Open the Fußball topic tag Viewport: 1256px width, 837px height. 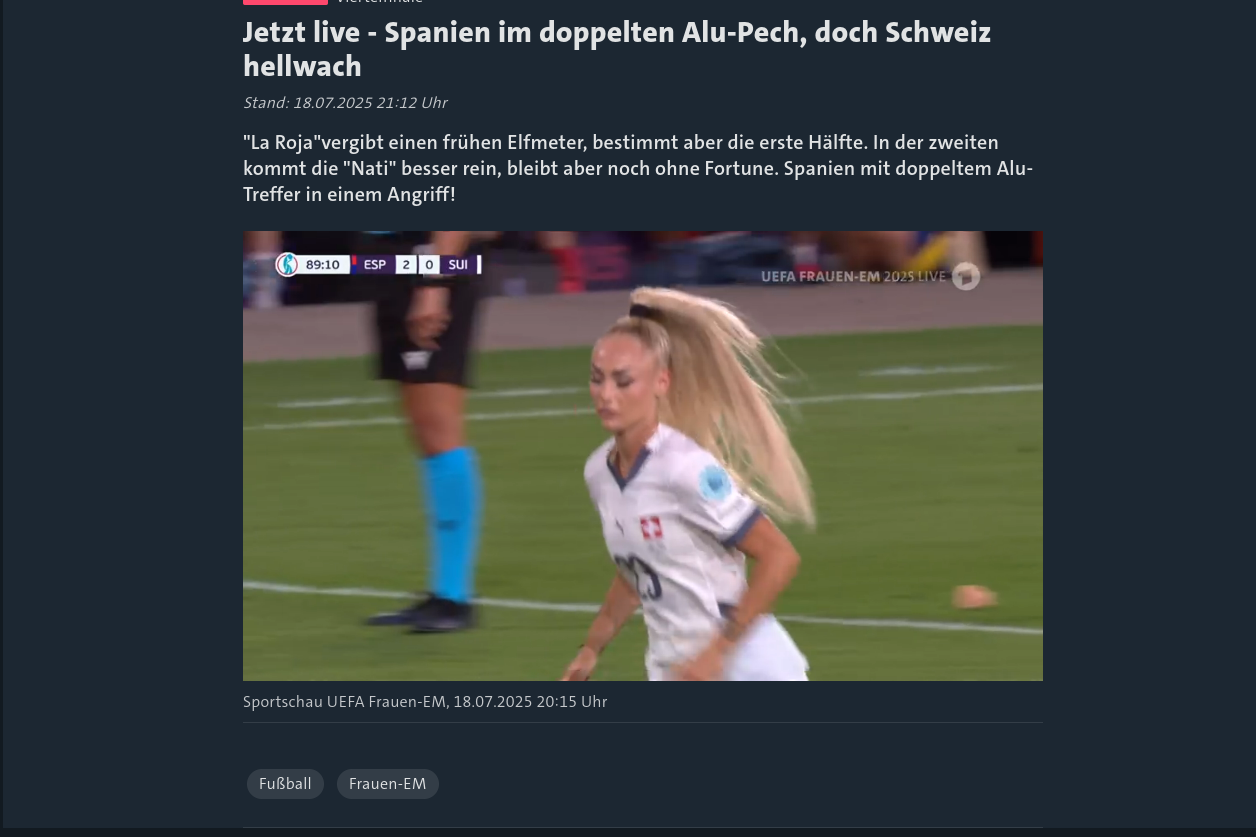(285, 784)
